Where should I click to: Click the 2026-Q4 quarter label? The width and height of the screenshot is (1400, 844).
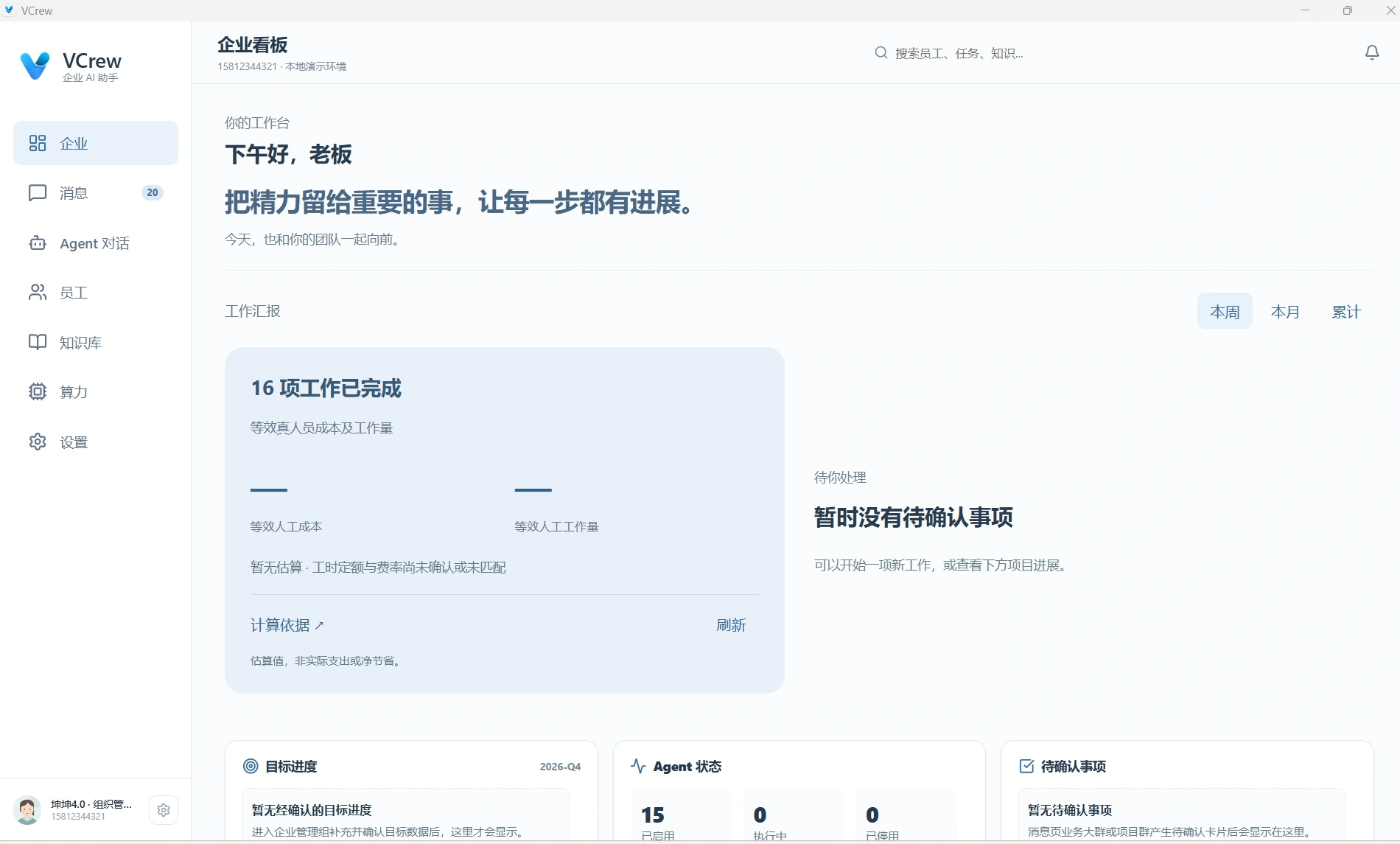tap(560, 767)
